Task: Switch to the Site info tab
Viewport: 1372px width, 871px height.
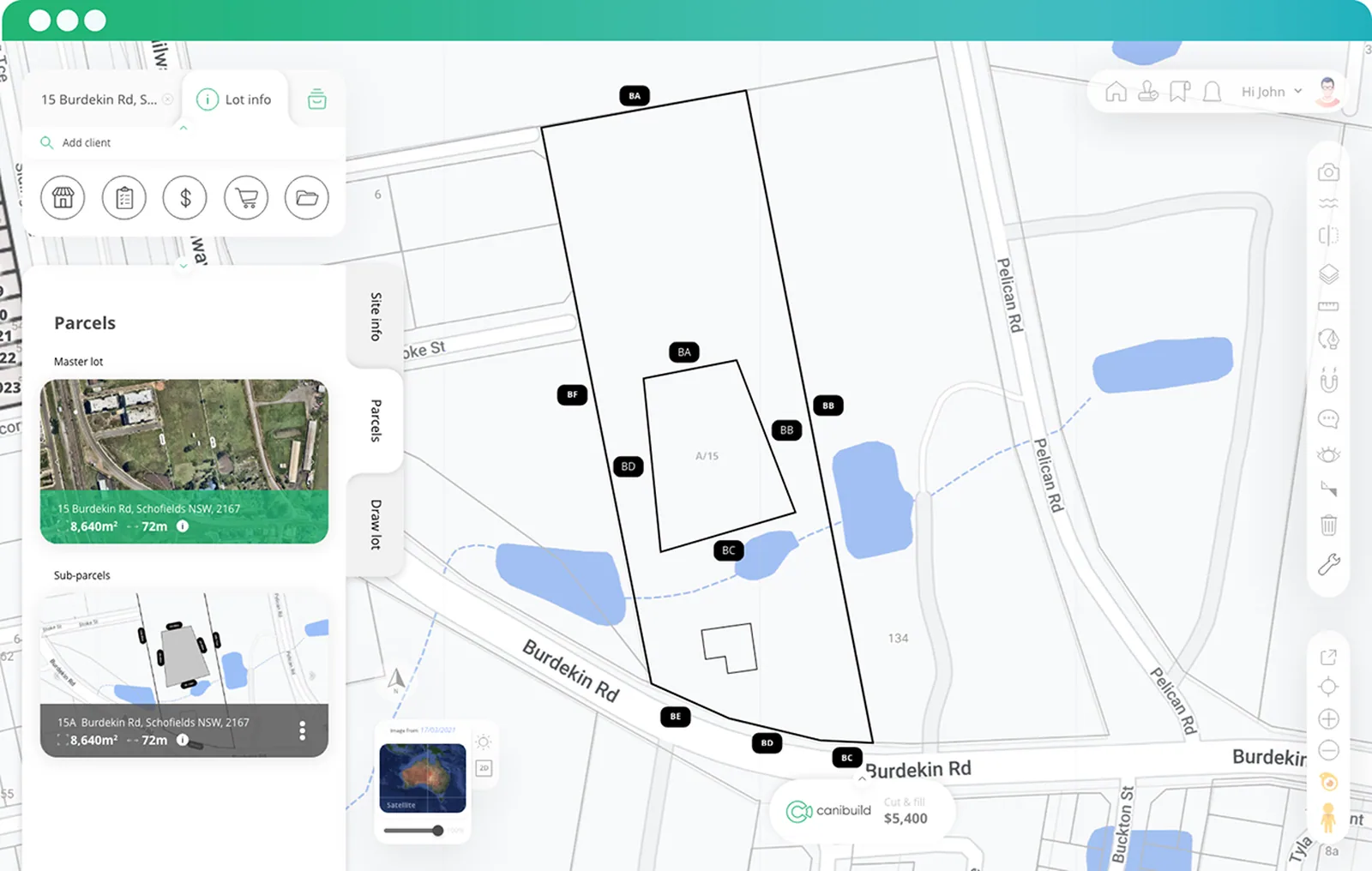Action: point(376,316)
